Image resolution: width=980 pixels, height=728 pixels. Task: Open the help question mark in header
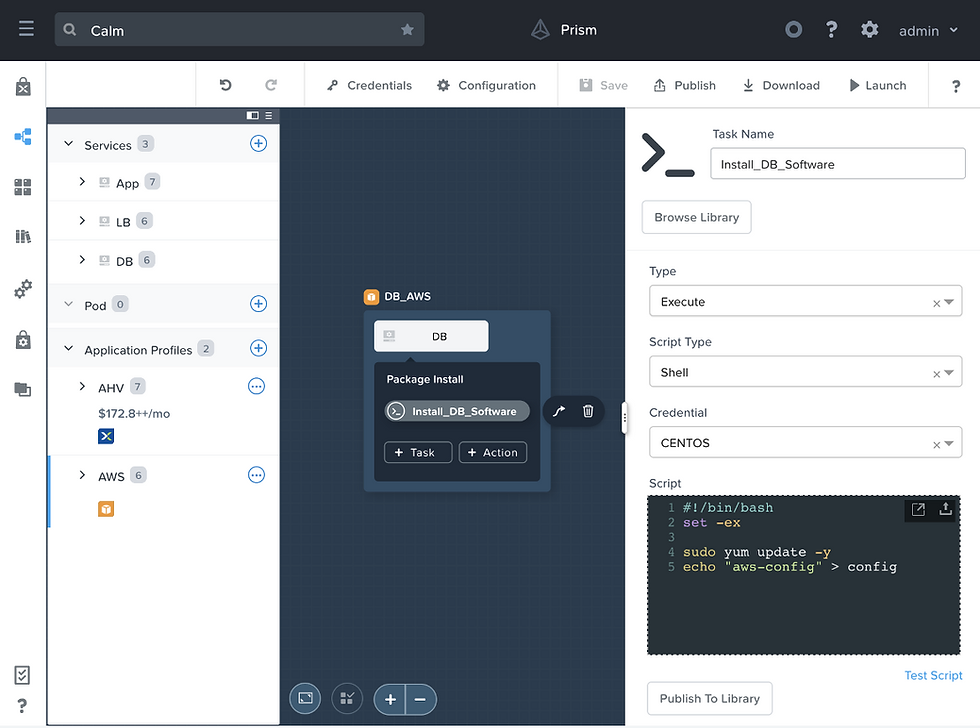831,29
